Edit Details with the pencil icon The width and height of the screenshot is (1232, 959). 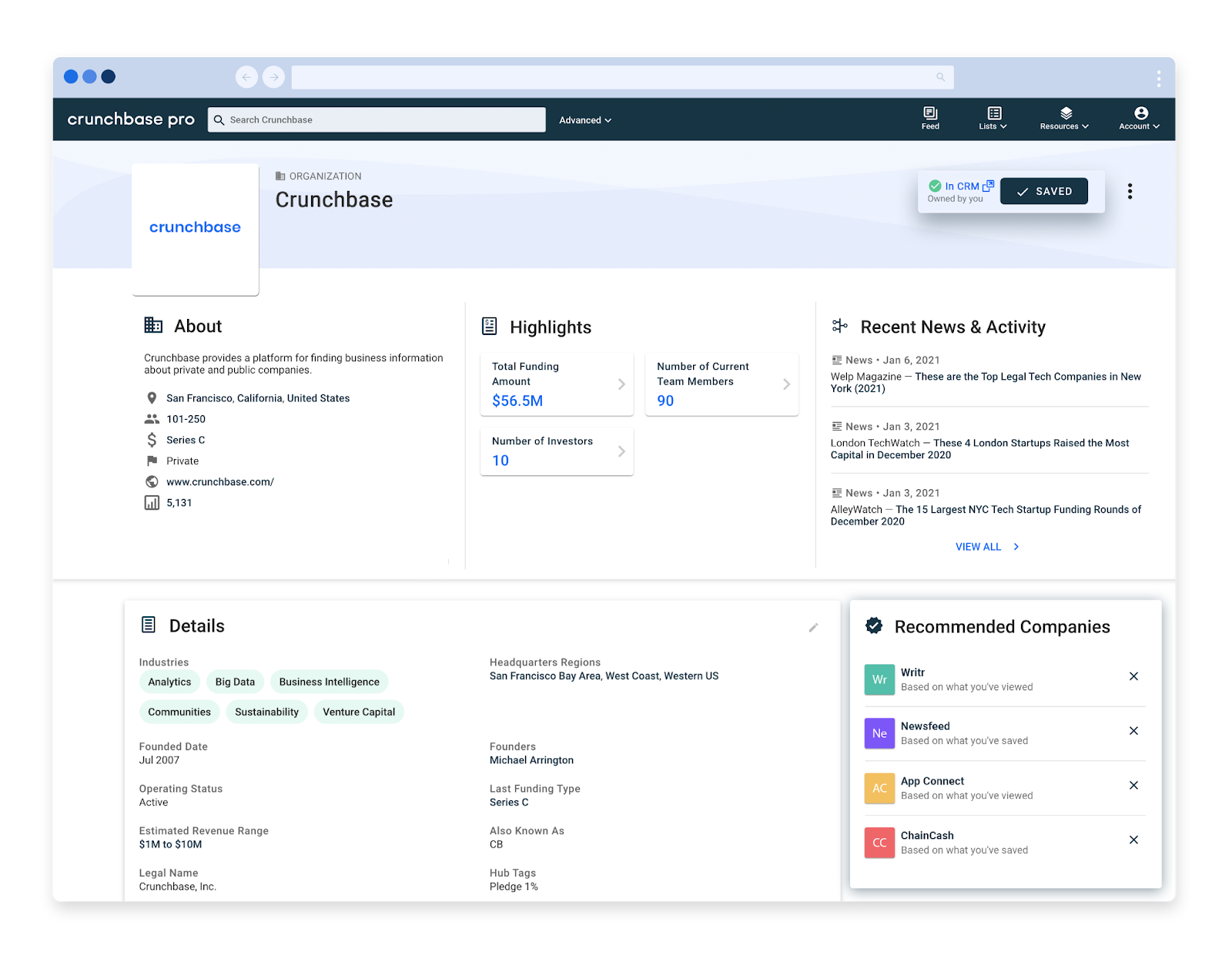(x=813, y=628)
